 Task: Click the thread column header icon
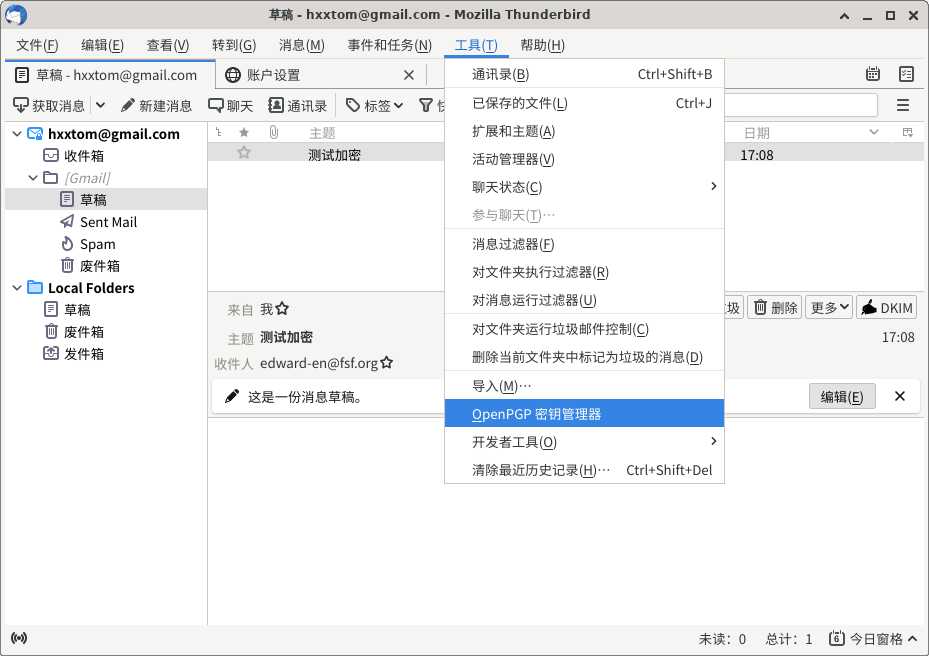click(x=219, y=132)
